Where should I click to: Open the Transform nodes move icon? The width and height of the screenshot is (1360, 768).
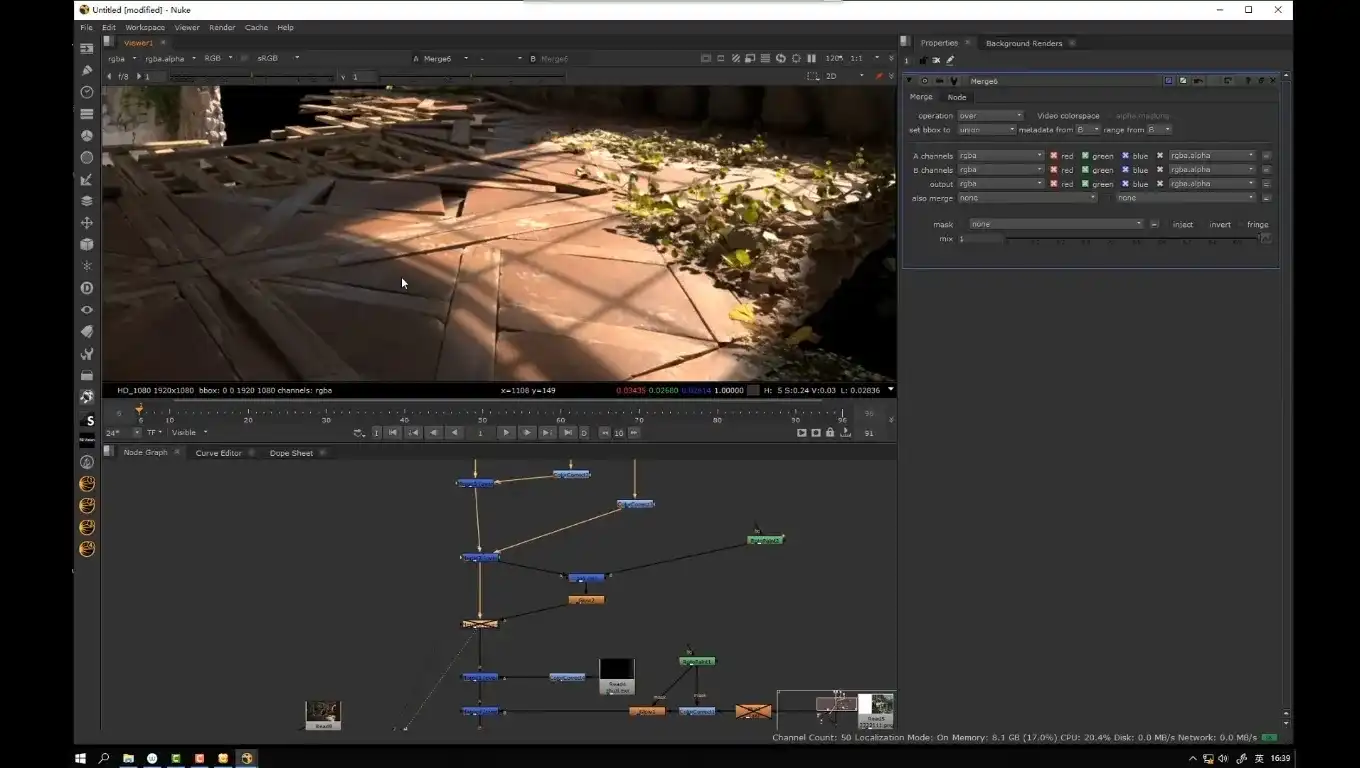[x=87, y=223]
